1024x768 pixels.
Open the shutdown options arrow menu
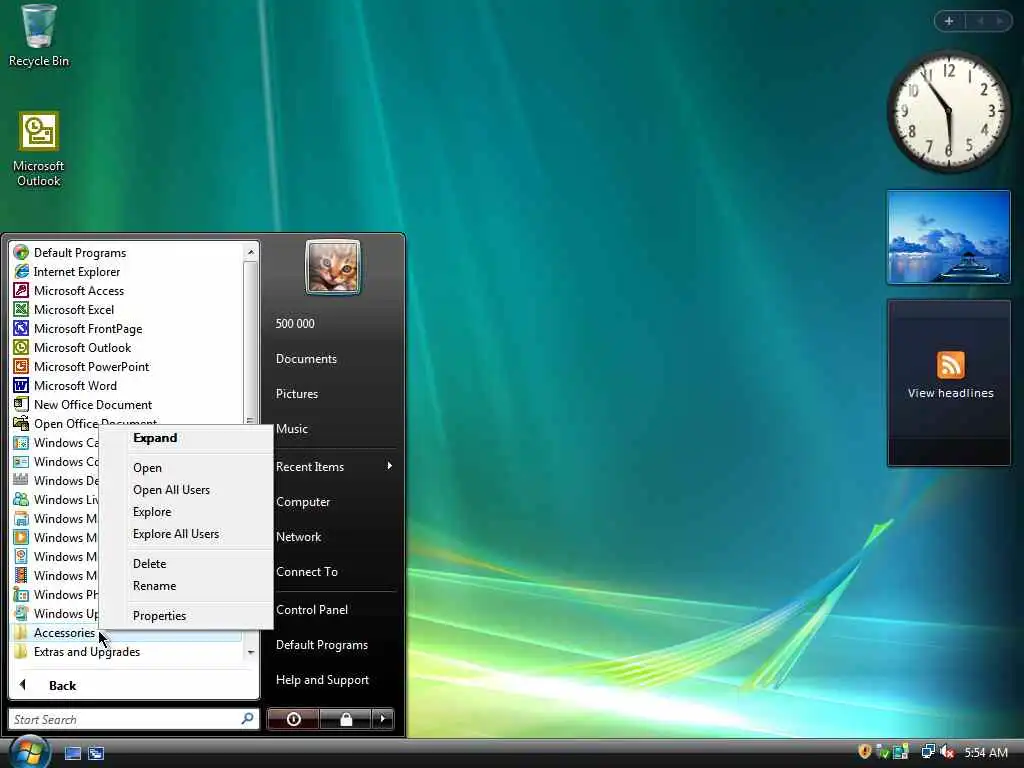383,719
